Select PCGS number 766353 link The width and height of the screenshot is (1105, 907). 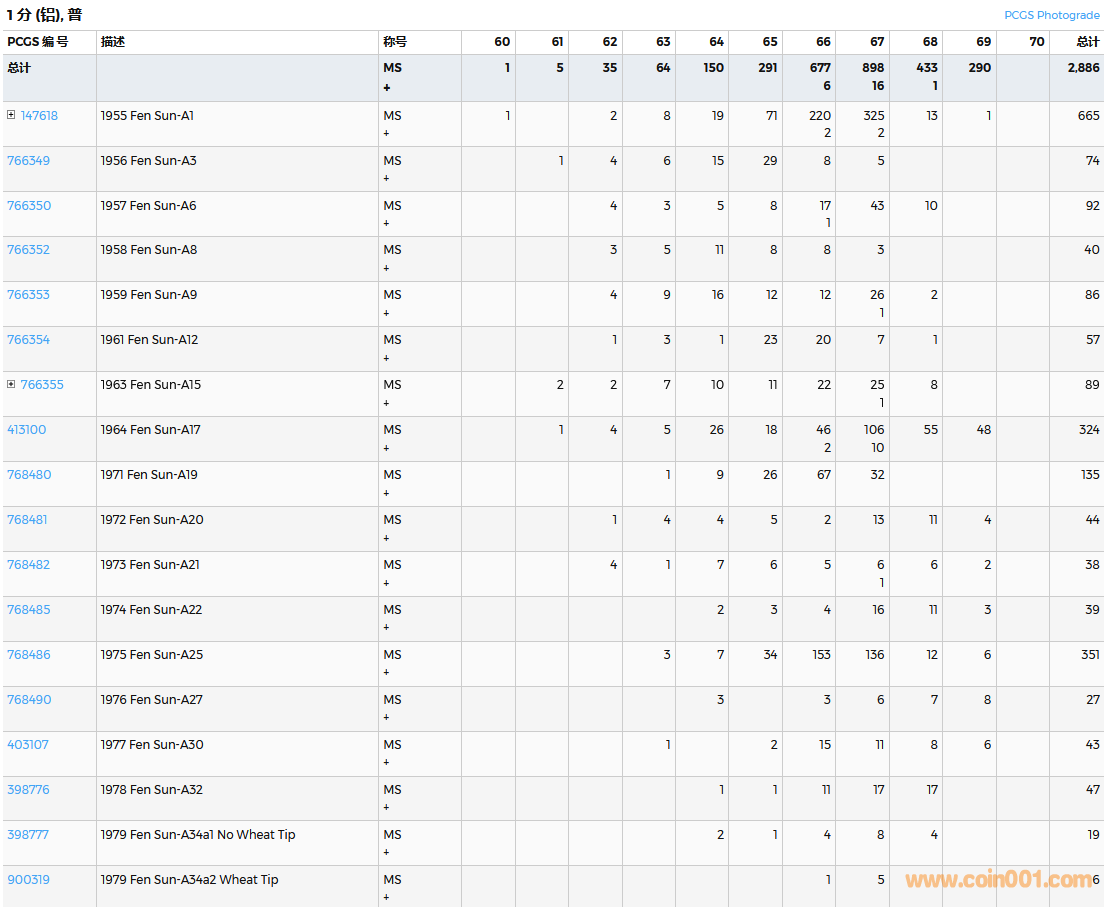28,295
